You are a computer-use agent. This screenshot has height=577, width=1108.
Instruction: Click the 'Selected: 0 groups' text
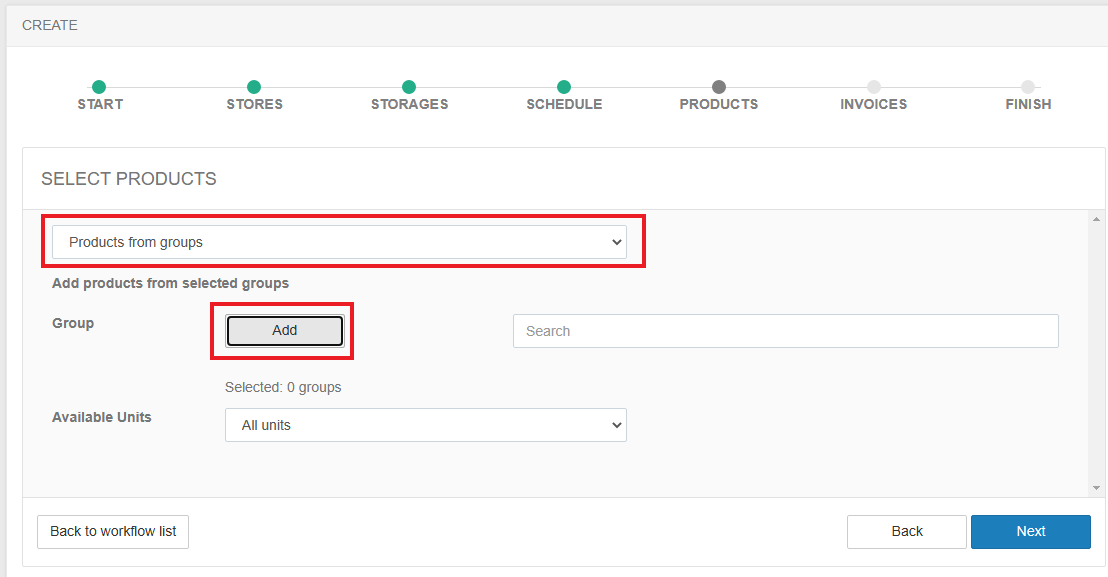283,387
